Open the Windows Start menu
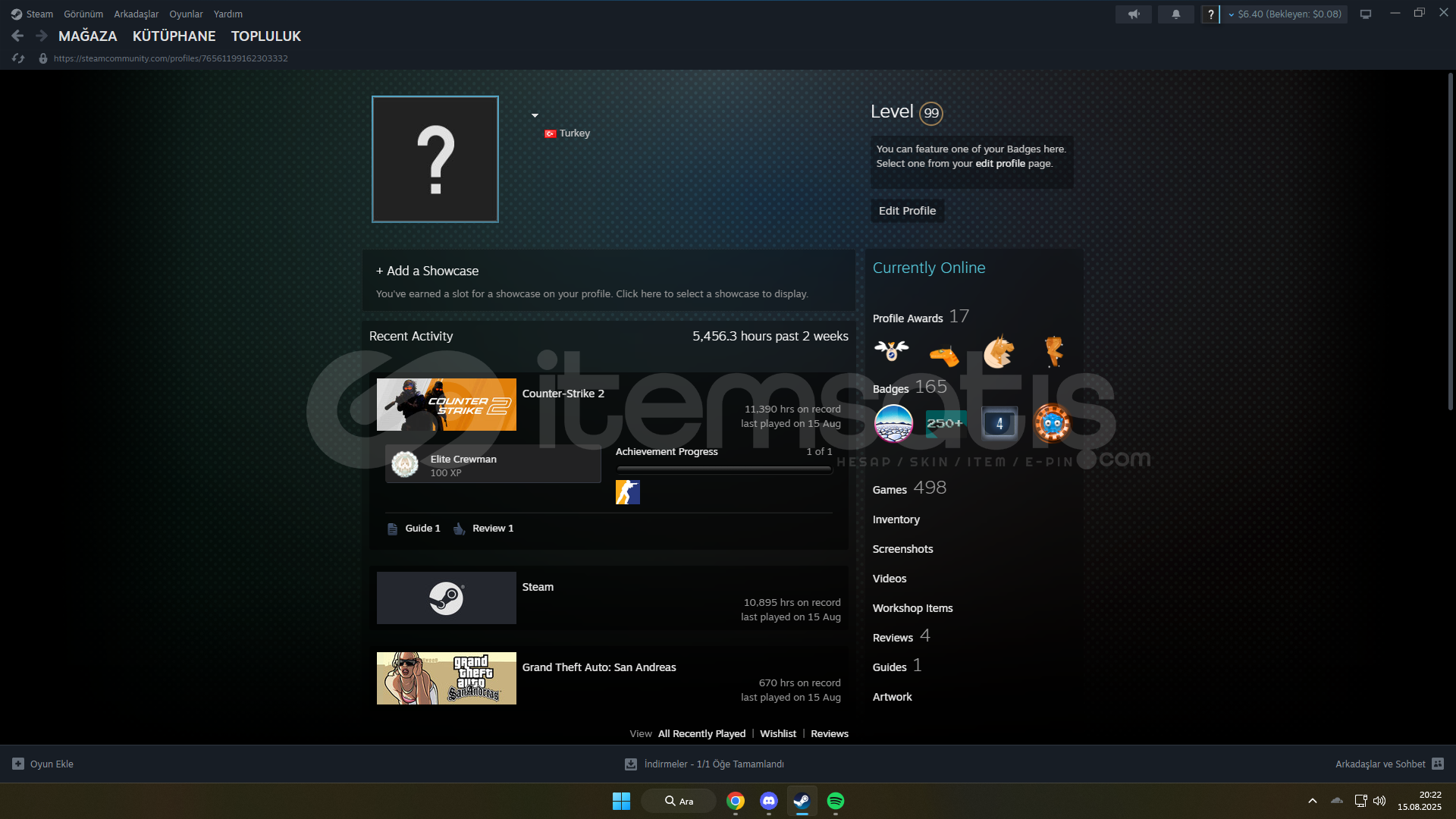 click(621, 801)
